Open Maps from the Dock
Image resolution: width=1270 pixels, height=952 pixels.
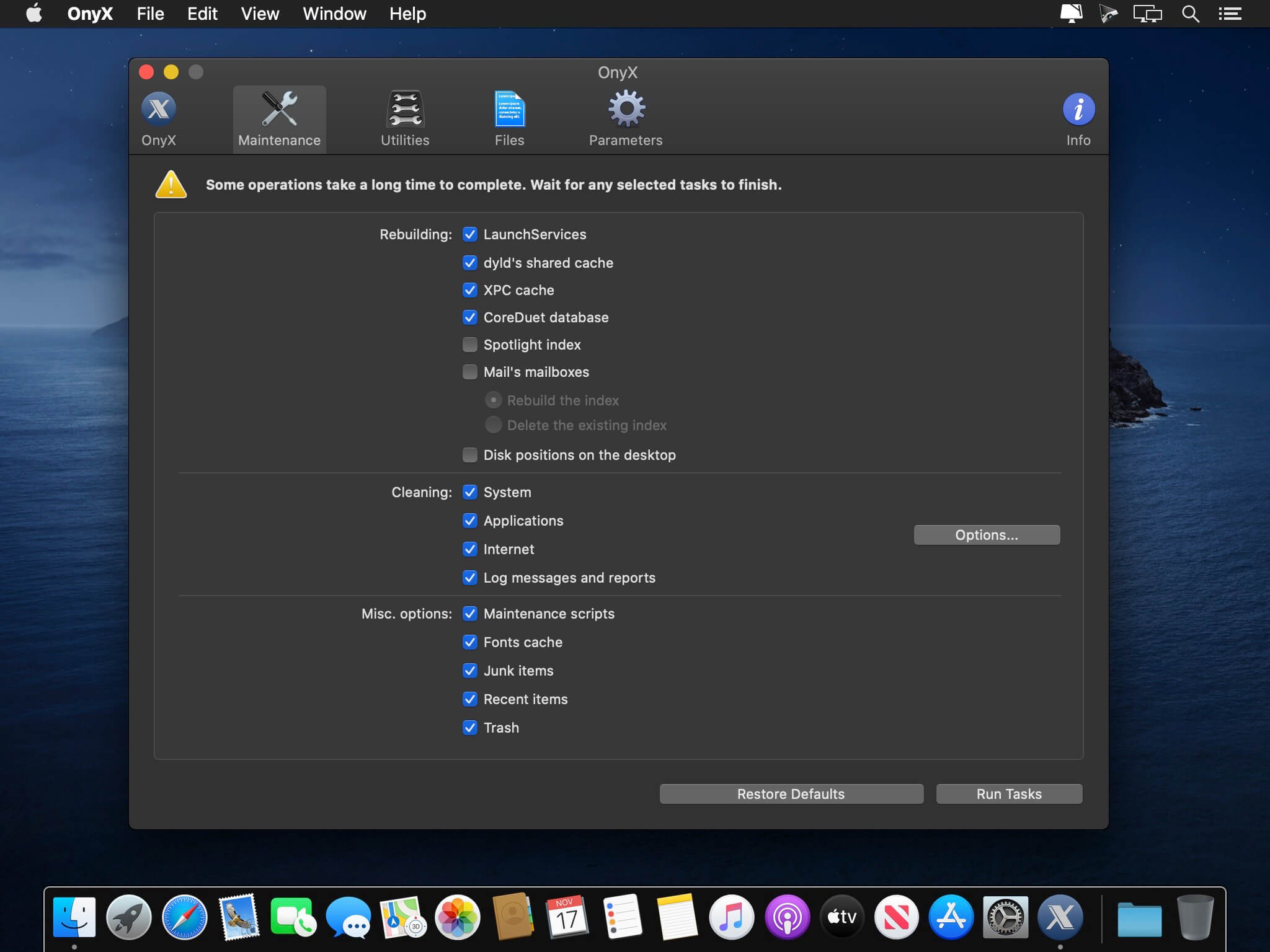[x=402, y=917]
